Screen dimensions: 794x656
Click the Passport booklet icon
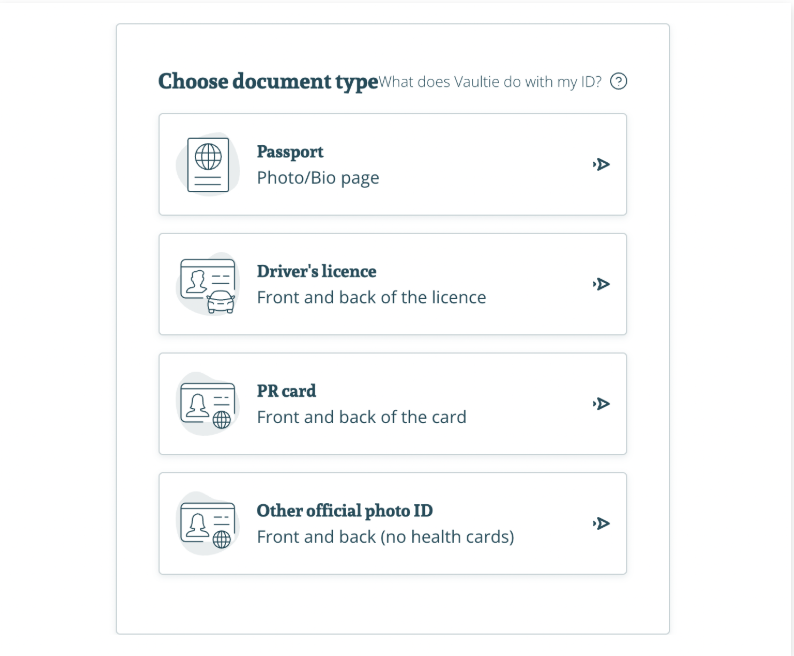(208, 165)
